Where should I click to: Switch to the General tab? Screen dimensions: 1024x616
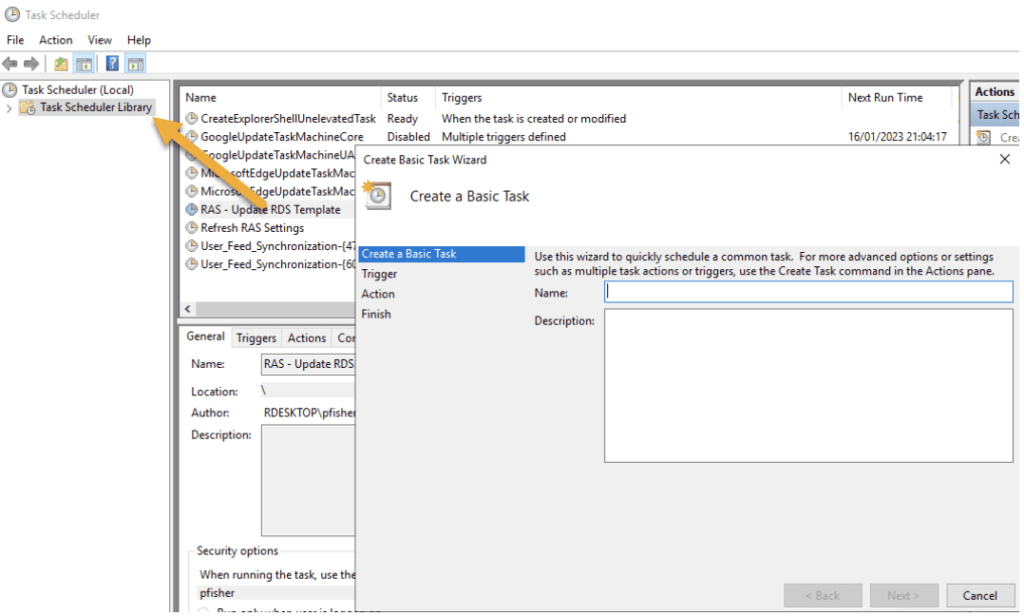pyautogui.click(x=205, y=336)
